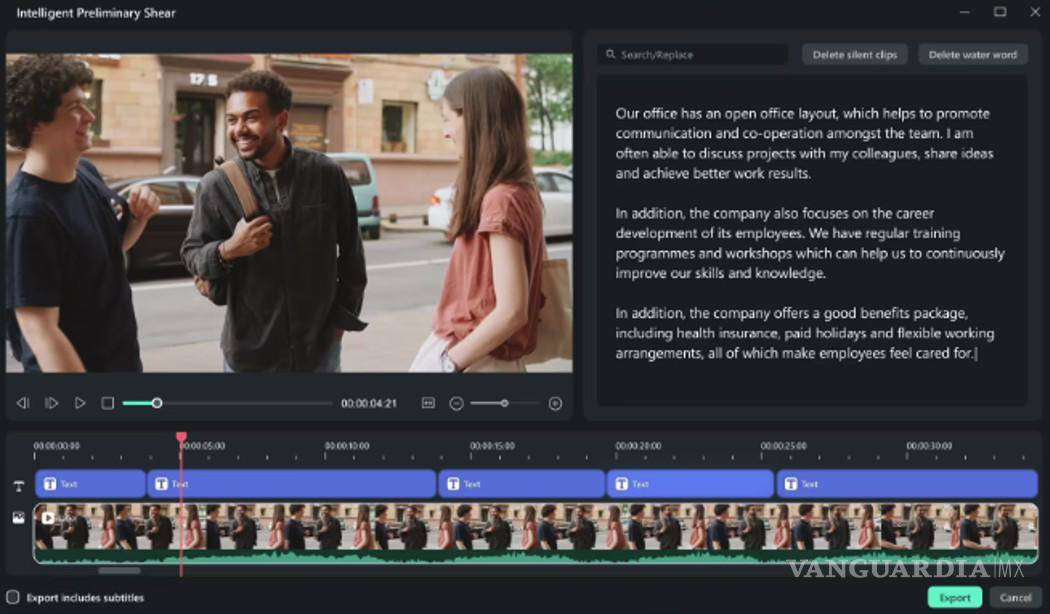Click the Stop playback icon
Screen dimensions: 1050x614
pyautogui.click(x=108, y=403)
